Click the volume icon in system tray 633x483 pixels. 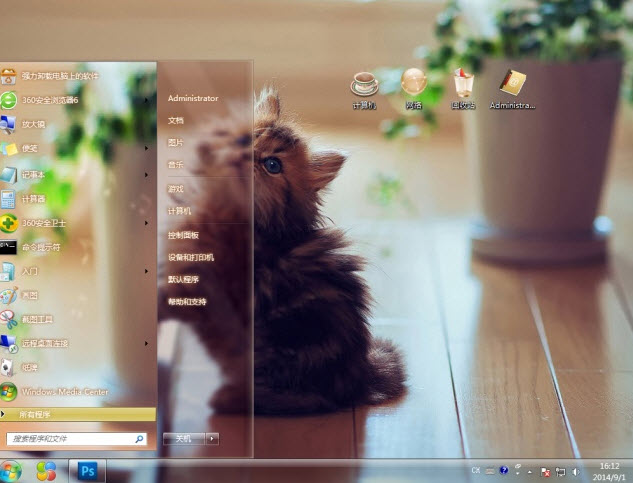pos(575,470)
